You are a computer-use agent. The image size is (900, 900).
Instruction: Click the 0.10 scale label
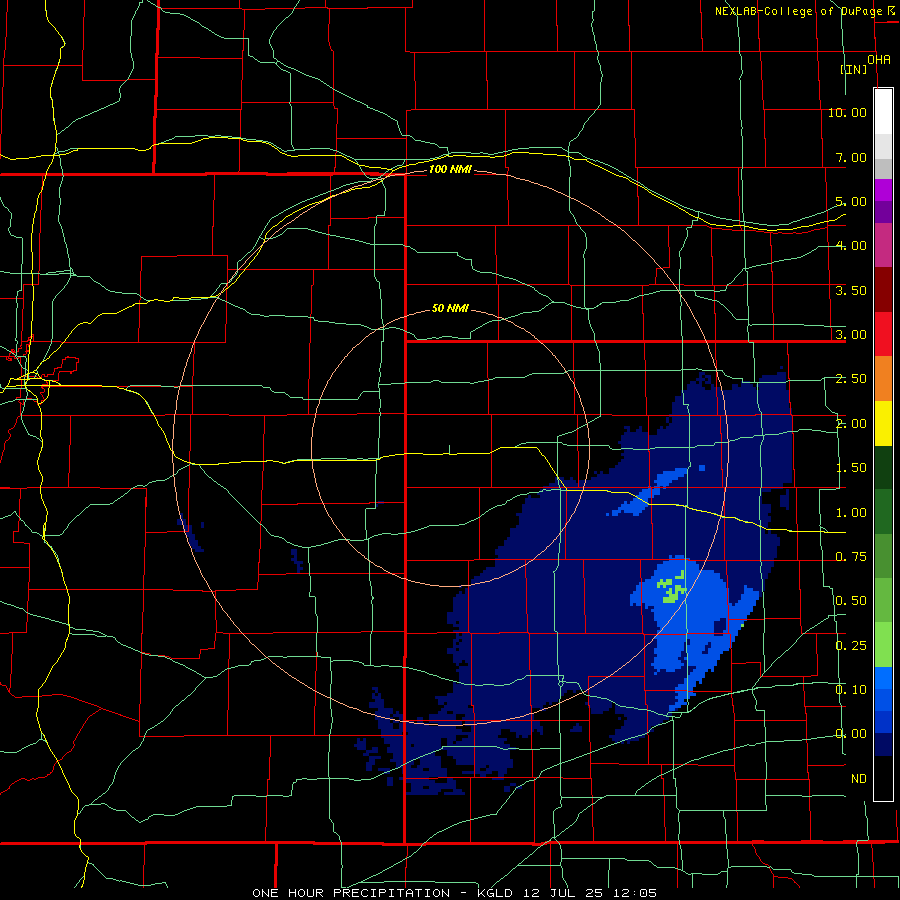[x=851, y=690]
